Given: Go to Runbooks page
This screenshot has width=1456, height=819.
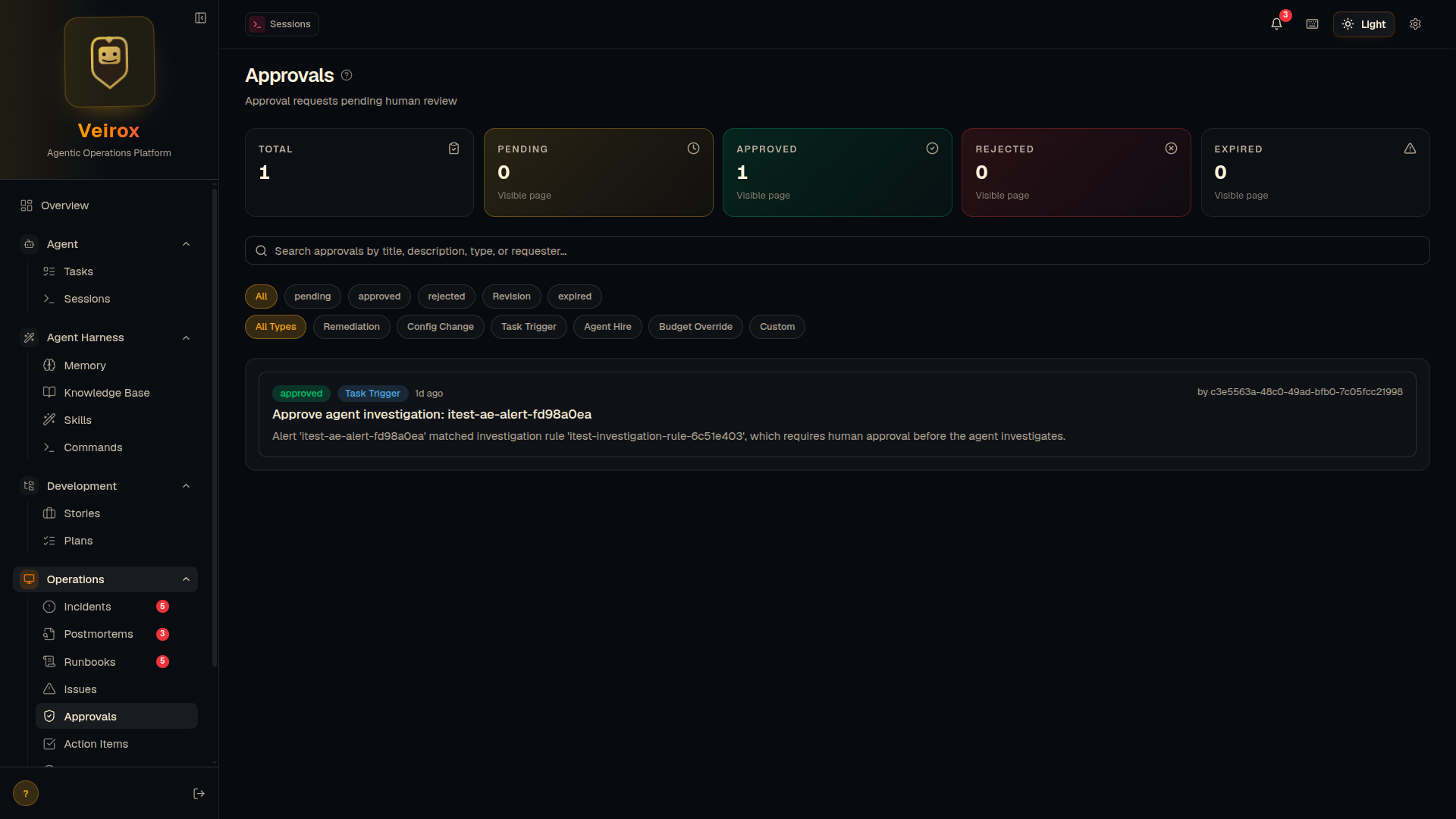Looking at the screenshot, I should [x=117, y=662].
